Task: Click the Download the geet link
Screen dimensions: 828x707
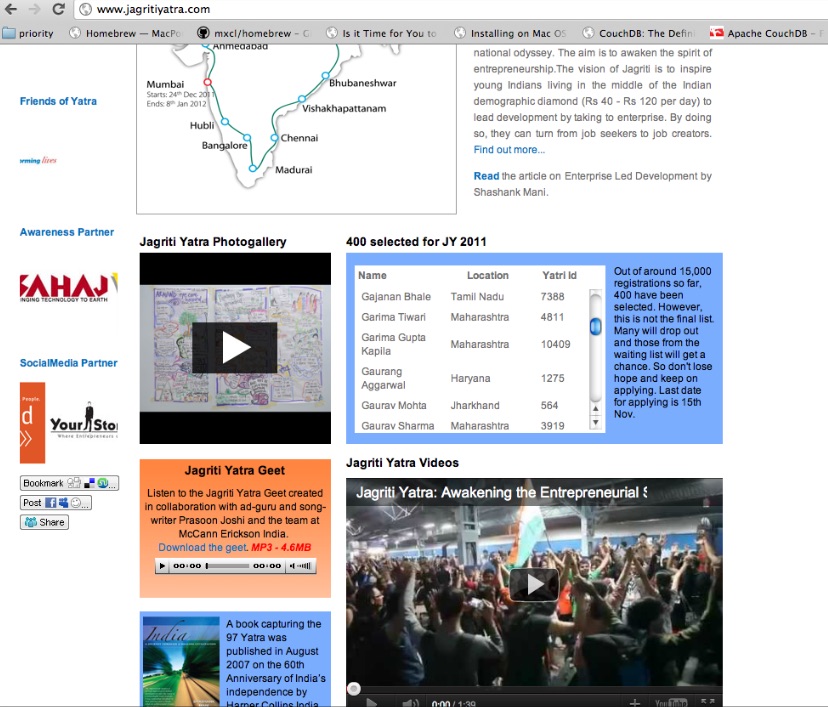Action: (x=203, y=548)
